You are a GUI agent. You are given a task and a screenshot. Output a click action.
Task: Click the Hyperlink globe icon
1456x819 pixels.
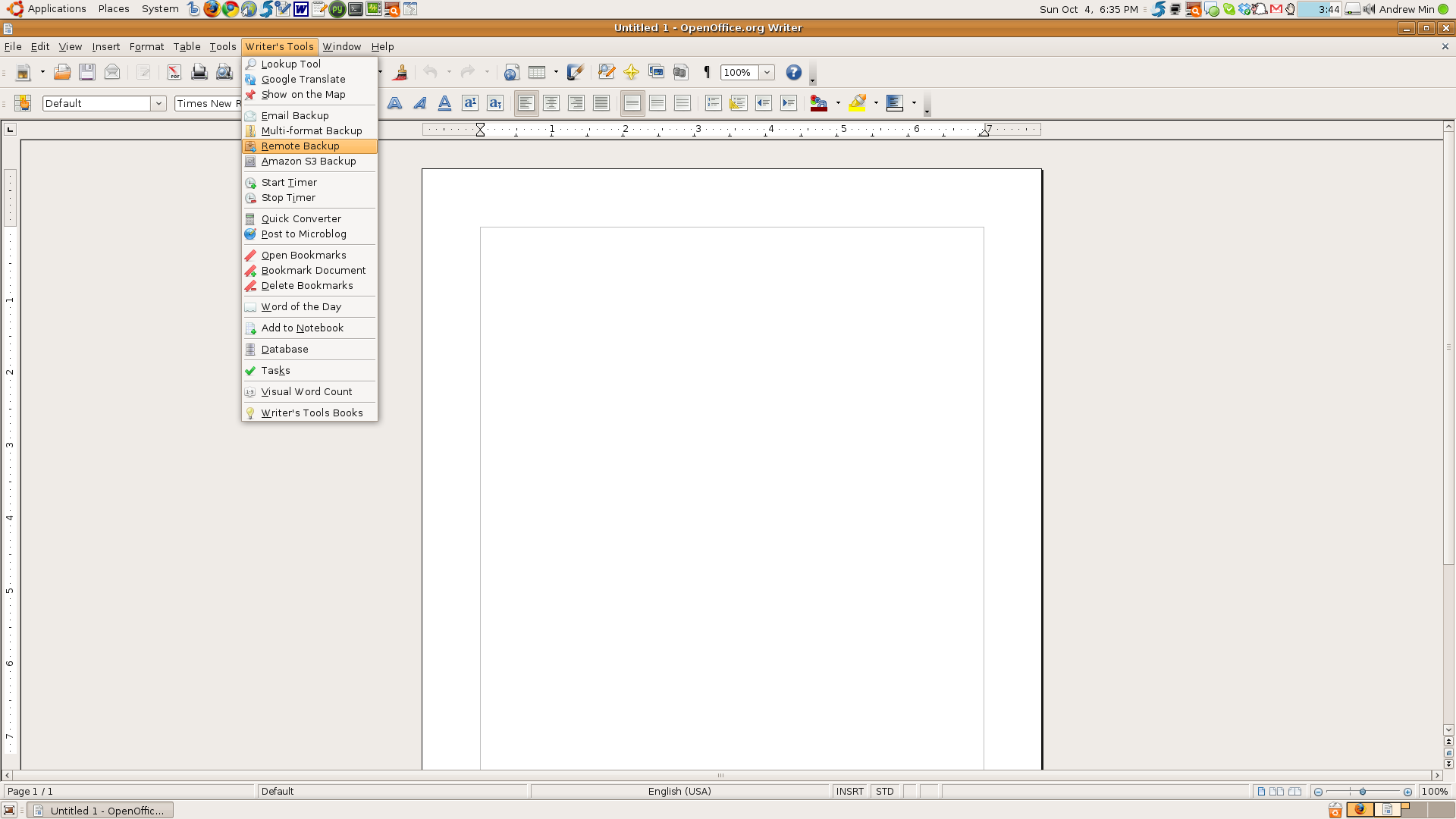(512, 72)
